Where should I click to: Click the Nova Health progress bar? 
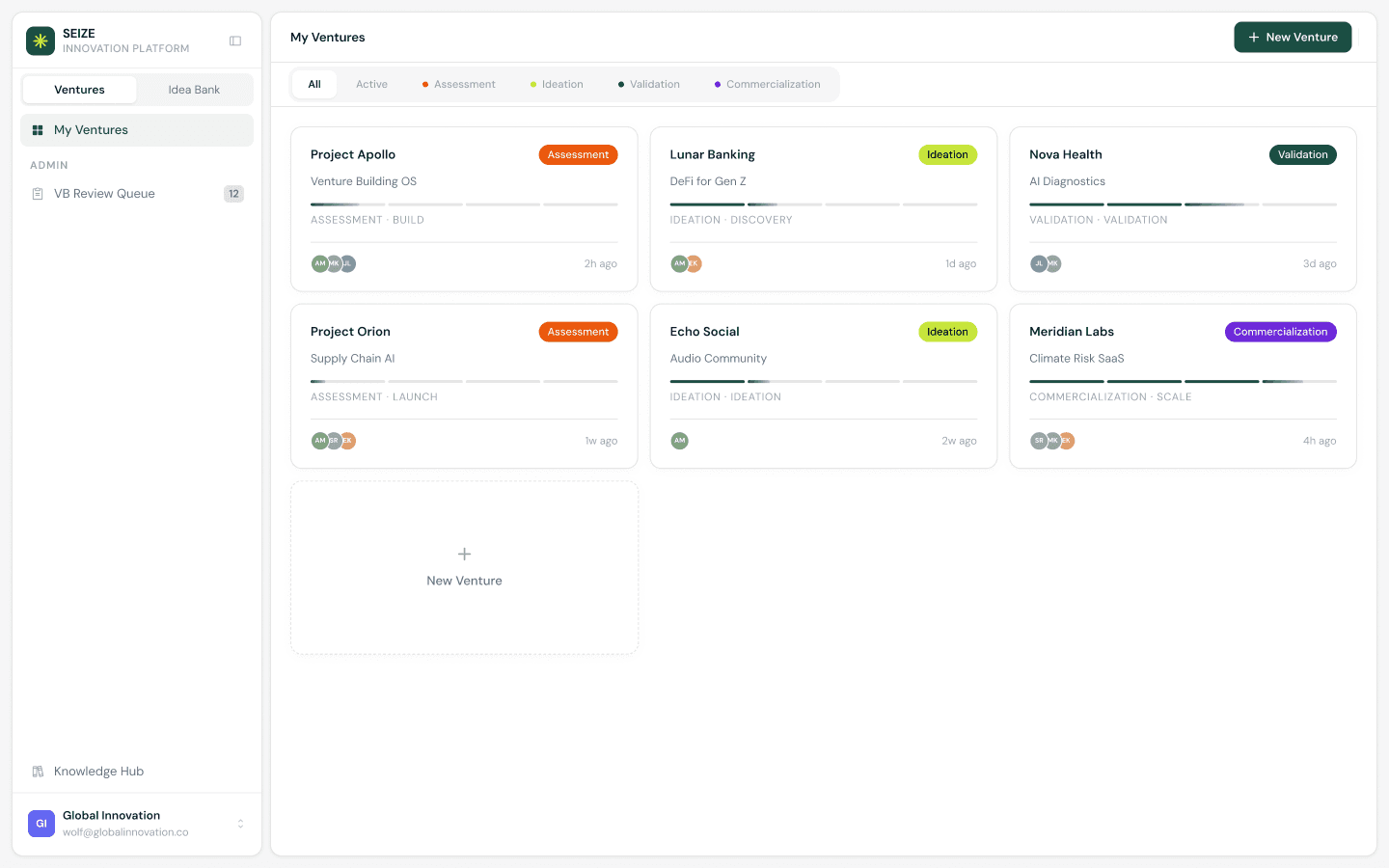tap(1183, 204)
